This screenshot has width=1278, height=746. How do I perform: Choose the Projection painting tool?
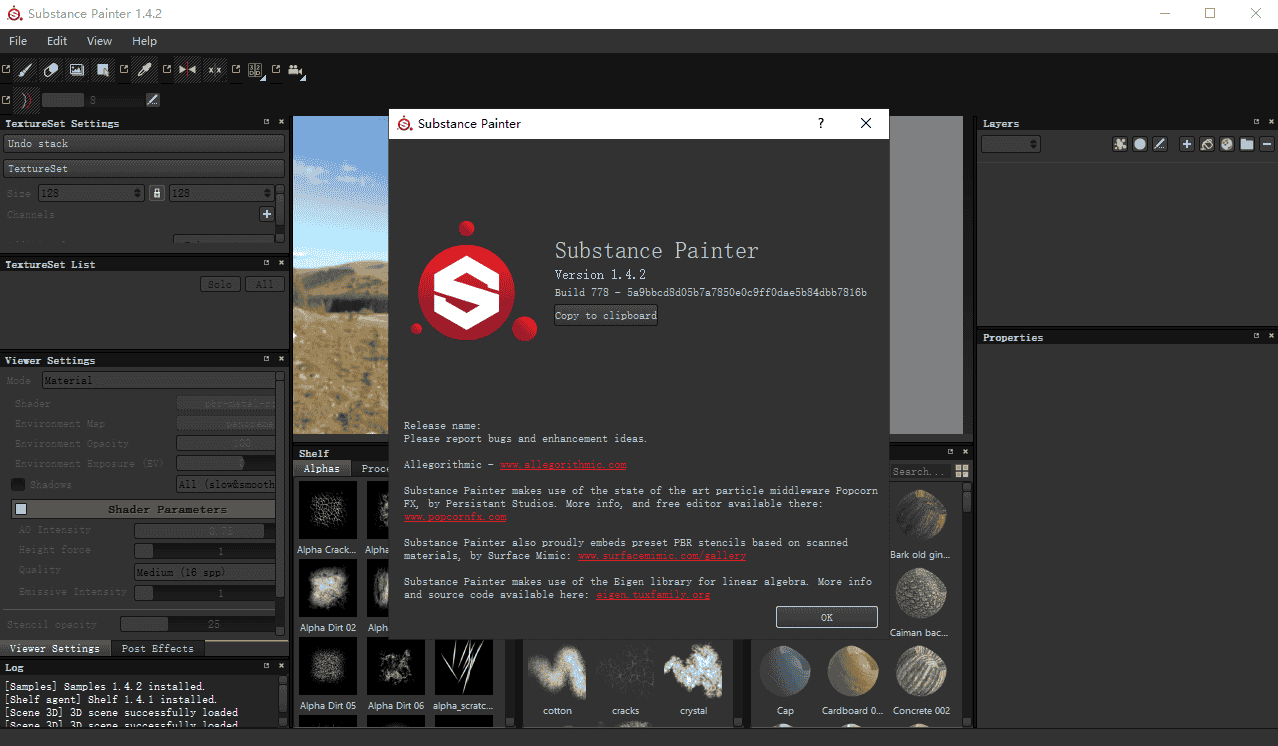click(x=77, y=70)
